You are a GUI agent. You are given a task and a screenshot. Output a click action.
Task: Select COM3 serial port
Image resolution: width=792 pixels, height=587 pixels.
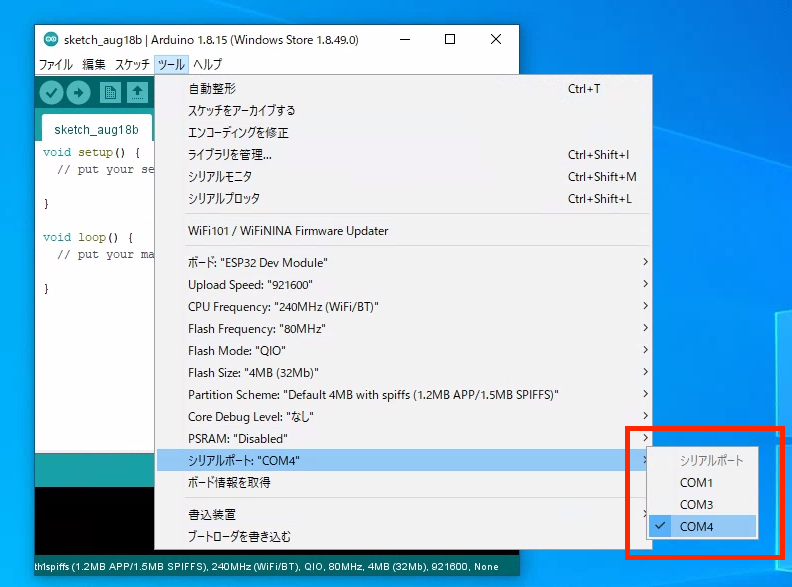[703, 505]
